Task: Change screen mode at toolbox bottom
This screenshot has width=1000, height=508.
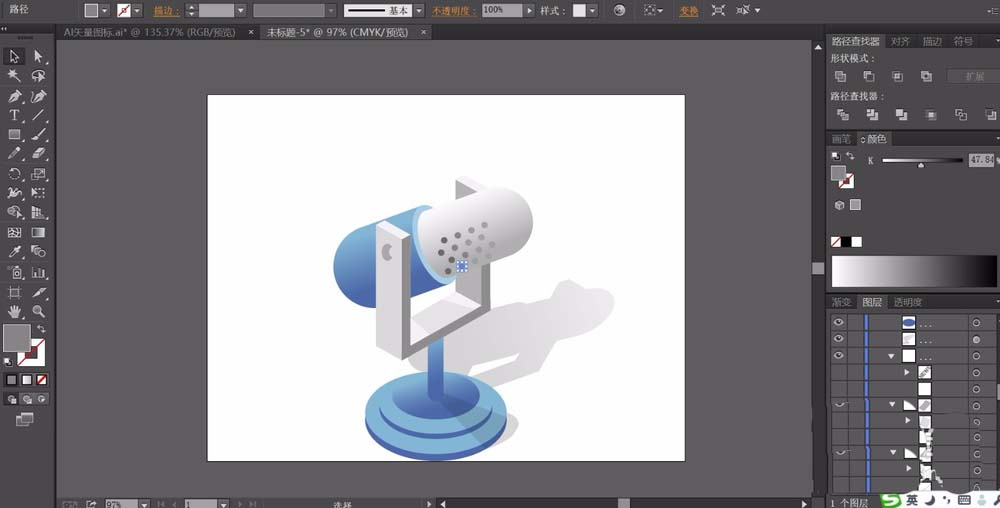Action: click(24, 419)
